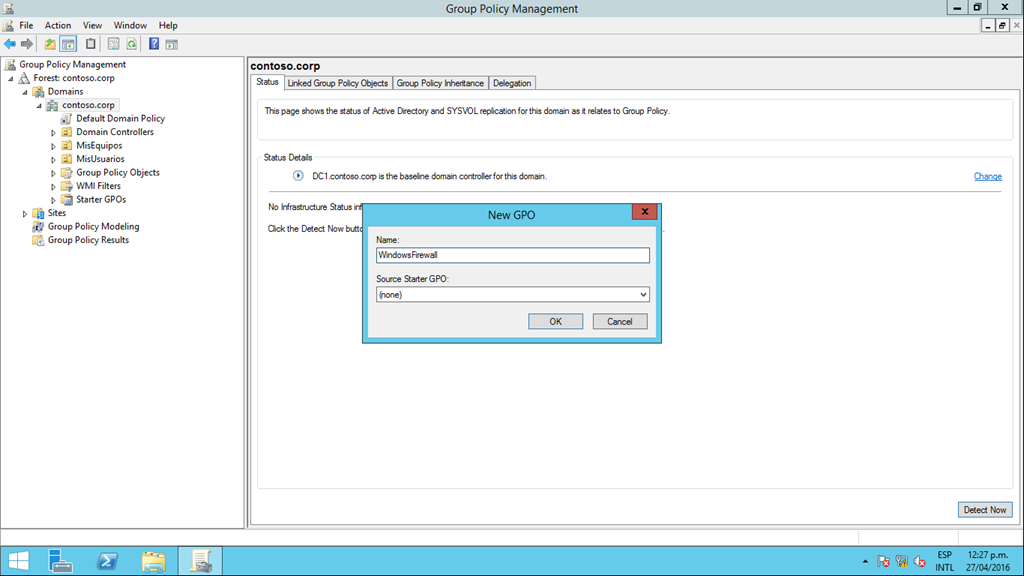Open the Source Starter GPO dropdown
Screen dimensions: 1024x576
pyautogui.click(x=643, y=295)
